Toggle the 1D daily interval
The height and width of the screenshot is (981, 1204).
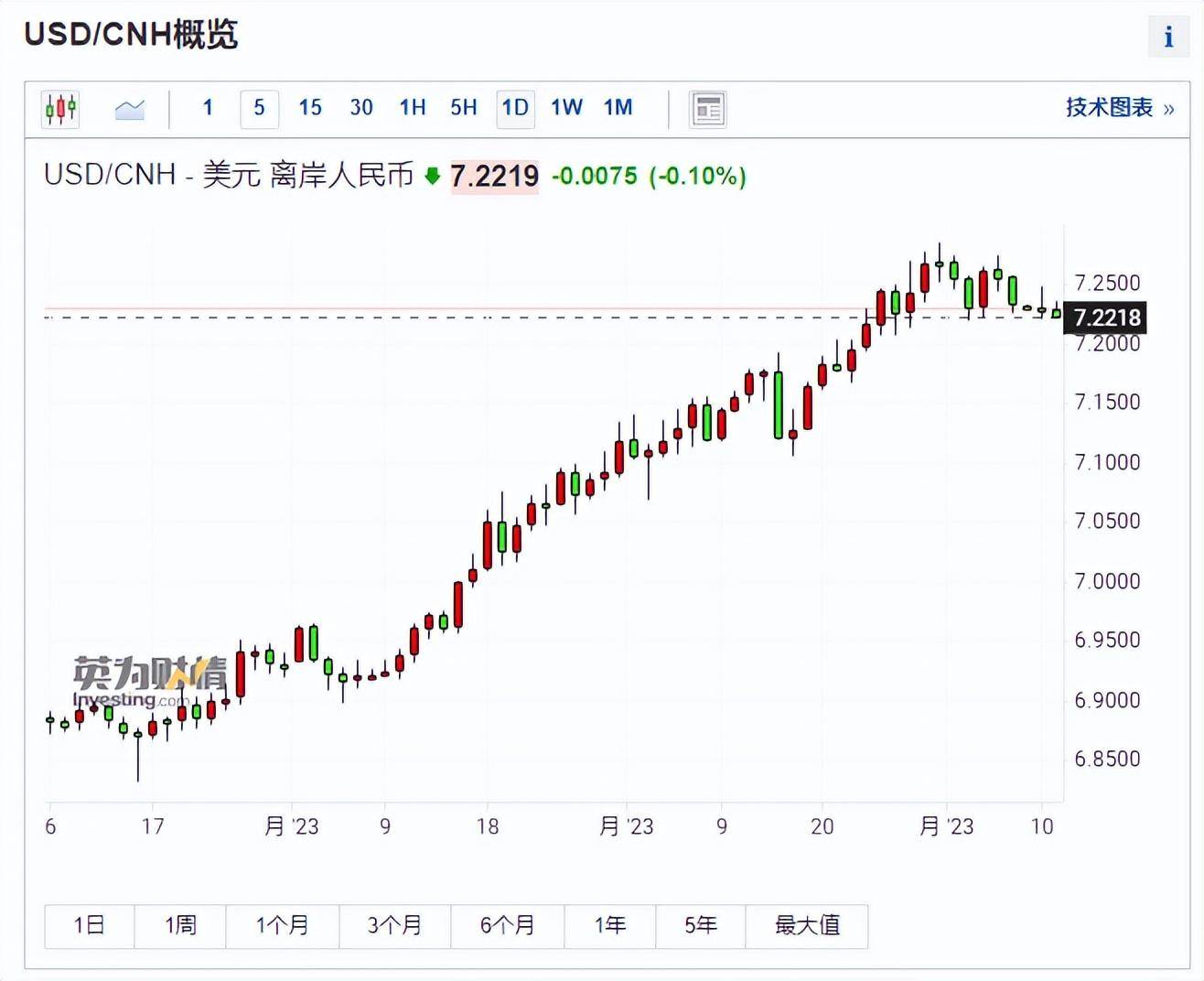tap(515, 109)
